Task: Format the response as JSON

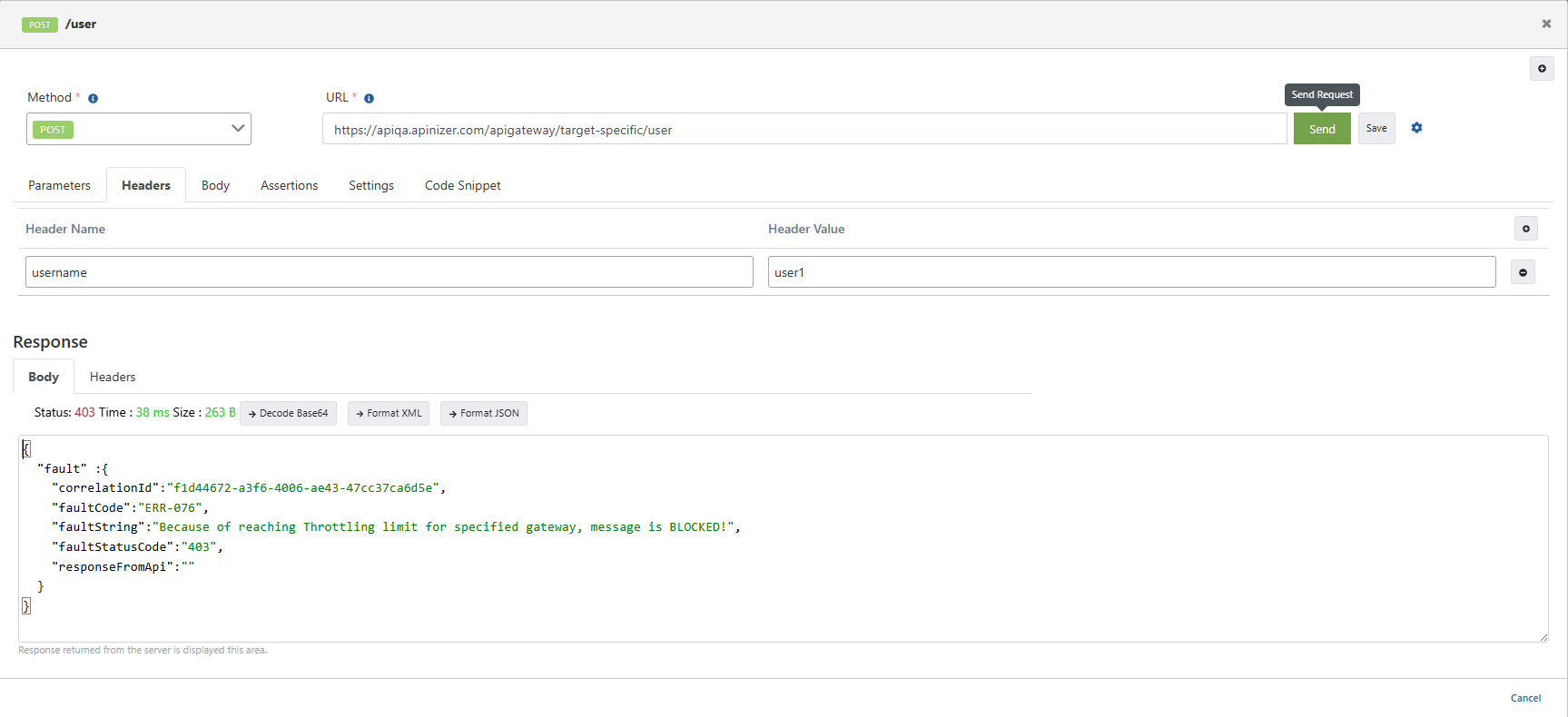Action: 483,413
